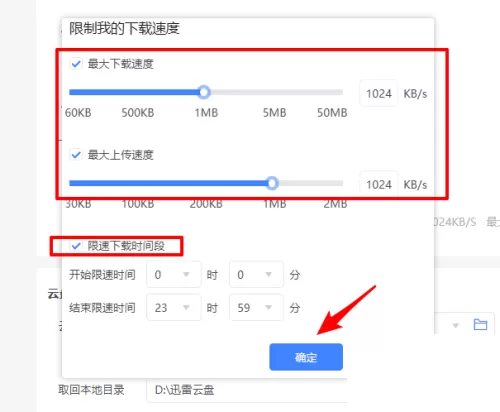Click the 取回本地目录 path field D:\迅雷云盘
The height and width of the screenshot is (412, 500).
[x=247, y=390]
